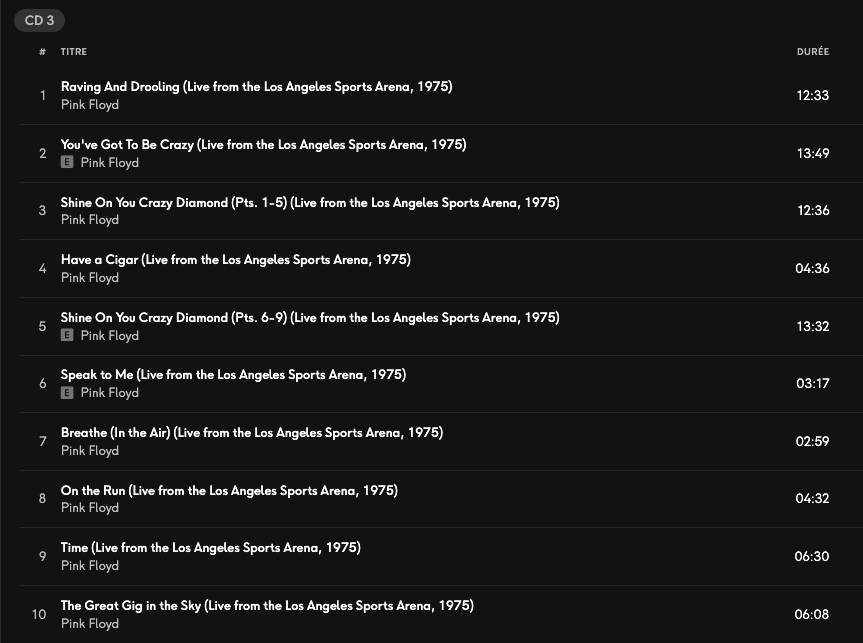Click the DURÉE column header

[812, 52]
